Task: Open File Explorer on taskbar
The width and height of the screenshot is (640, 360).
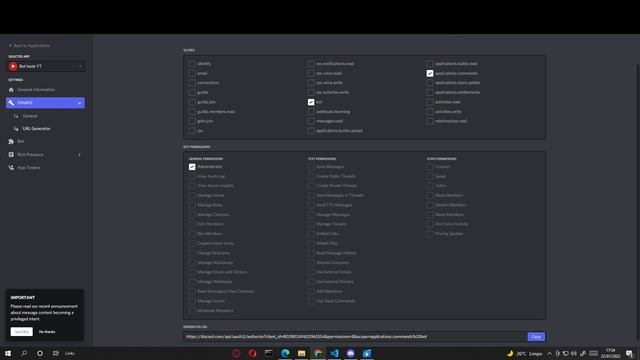Action: tap(302, 353)
